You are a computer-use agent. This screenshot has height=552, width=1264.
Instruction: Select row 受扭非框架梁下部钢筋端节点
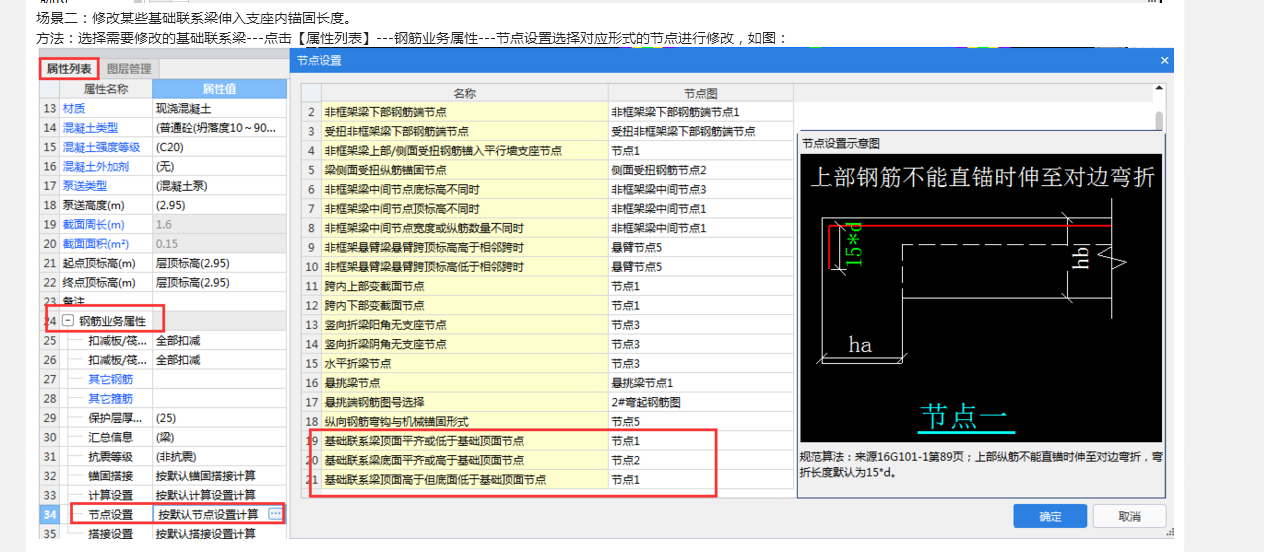coord(548,131)
